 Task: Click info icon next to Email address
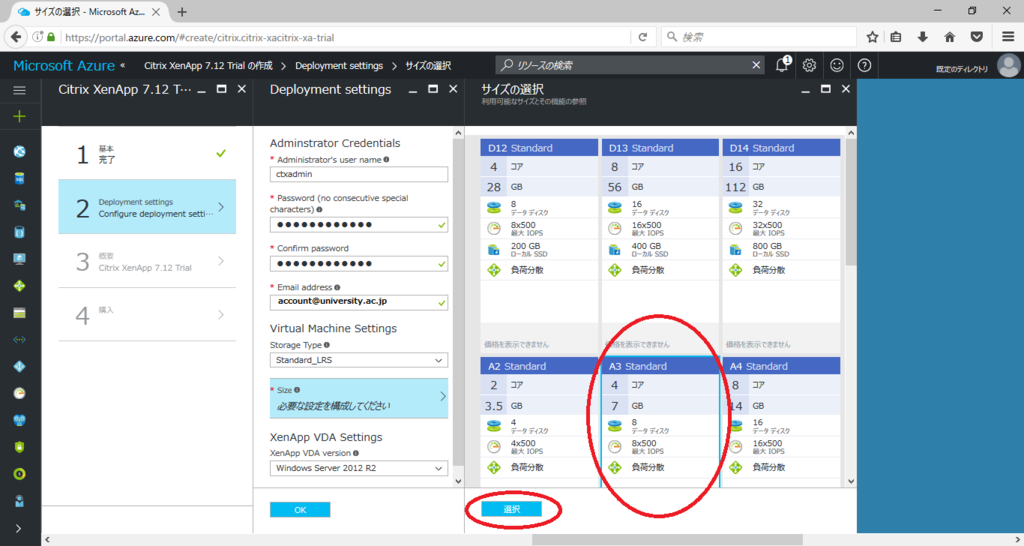[337, 287]
